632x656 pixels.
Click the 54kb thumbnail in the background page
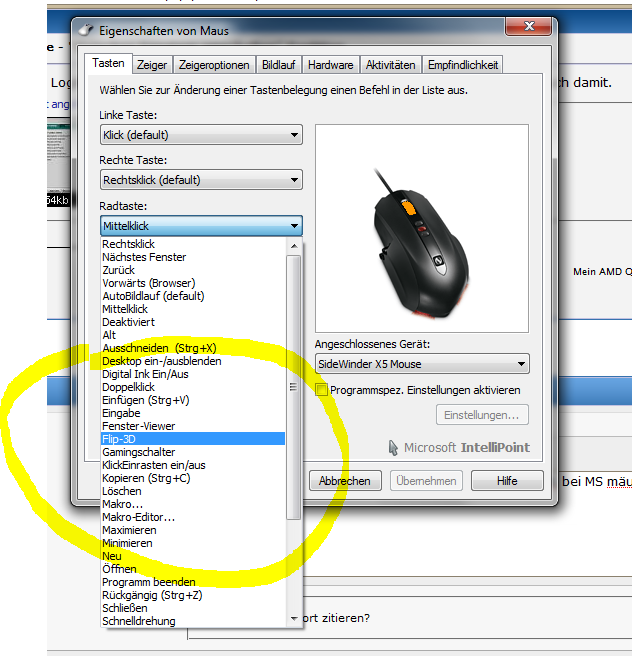click(58, 163)
